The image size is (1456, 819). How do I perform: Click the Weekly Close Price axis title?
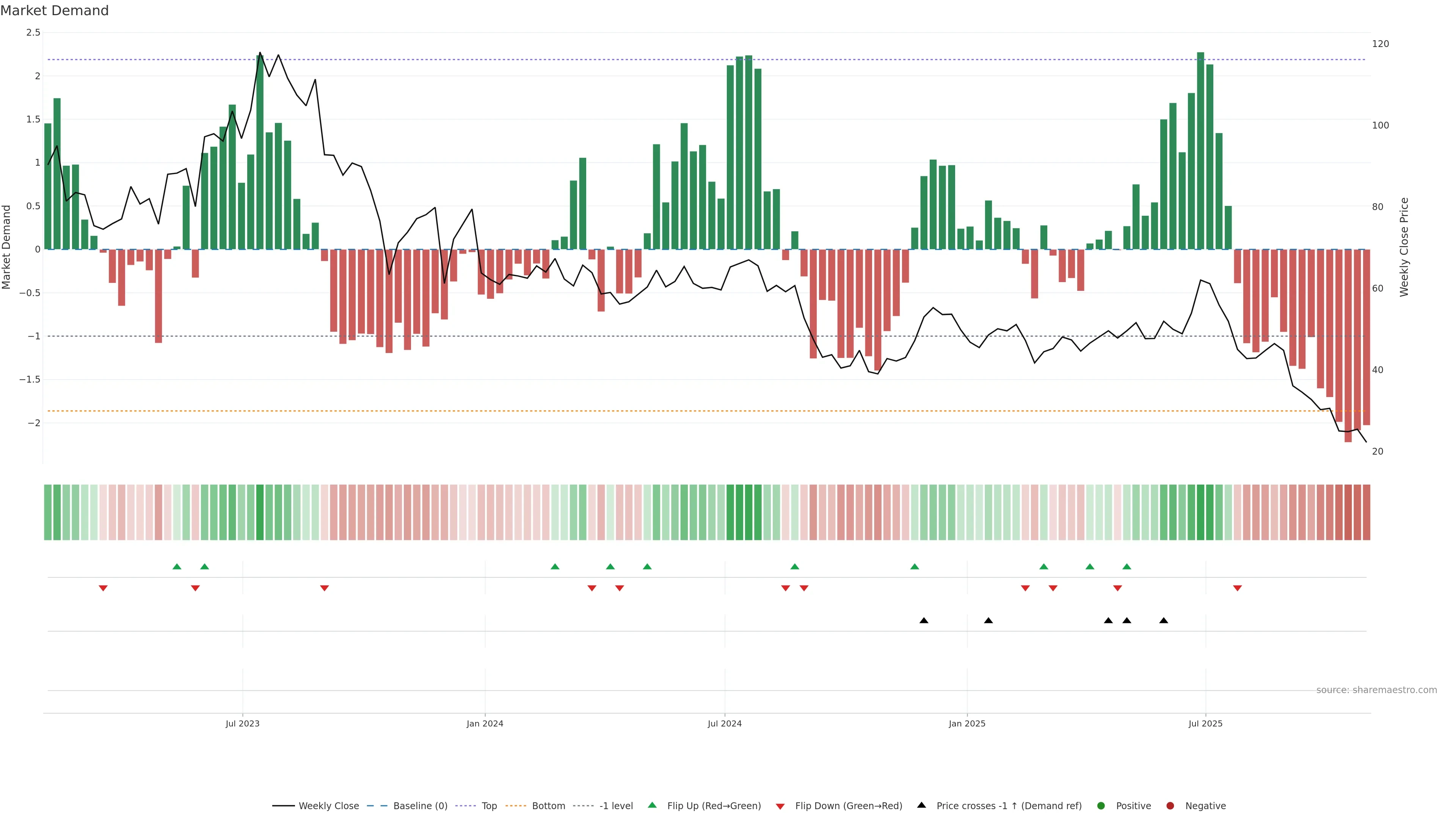point(1404,247)
